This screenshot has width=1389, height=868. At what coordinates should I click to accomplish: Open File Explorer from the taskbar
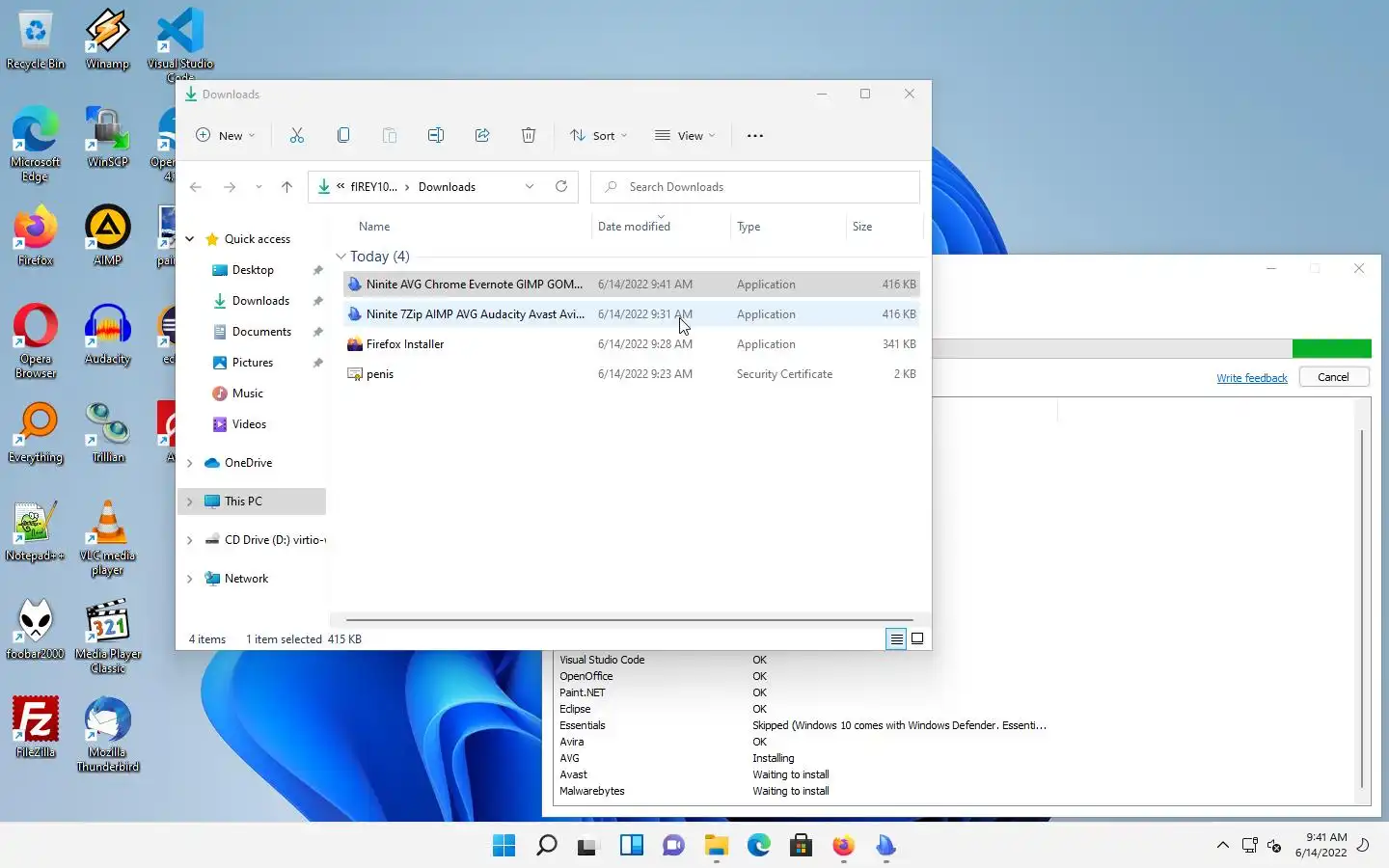716,846
